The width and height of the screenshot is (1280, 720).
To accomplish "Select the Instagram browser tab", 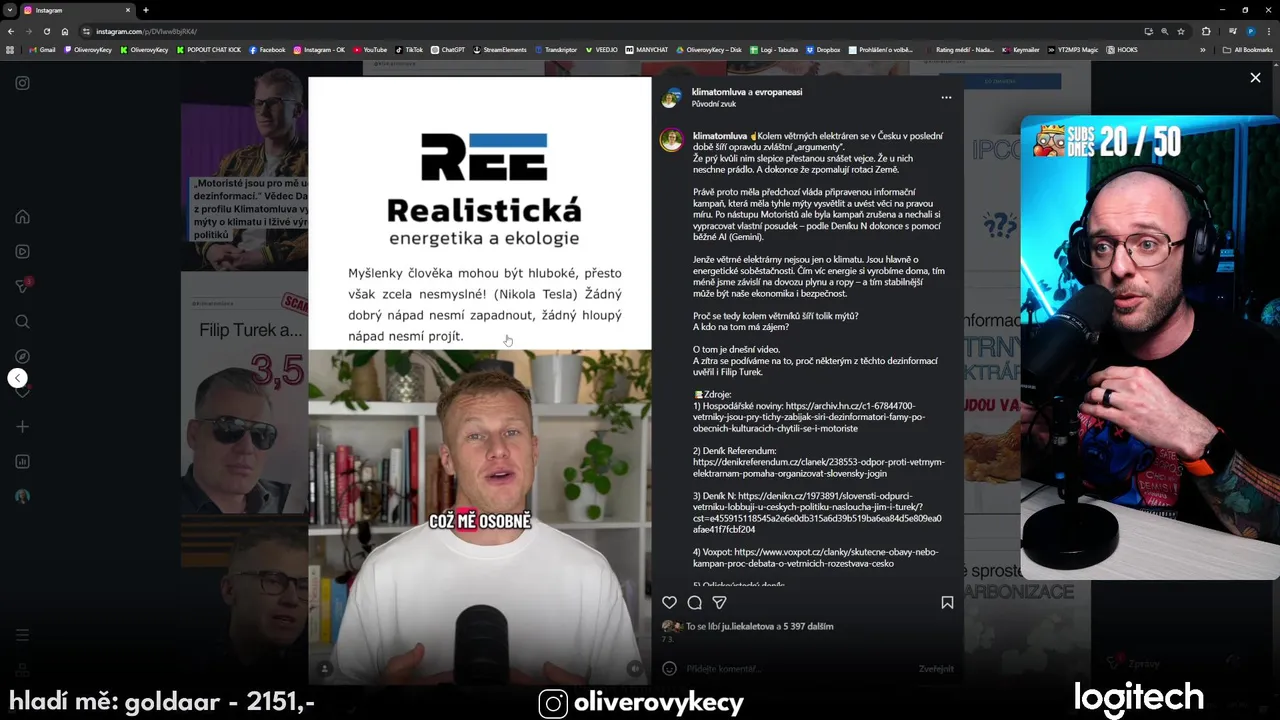I will pos(78,10).
